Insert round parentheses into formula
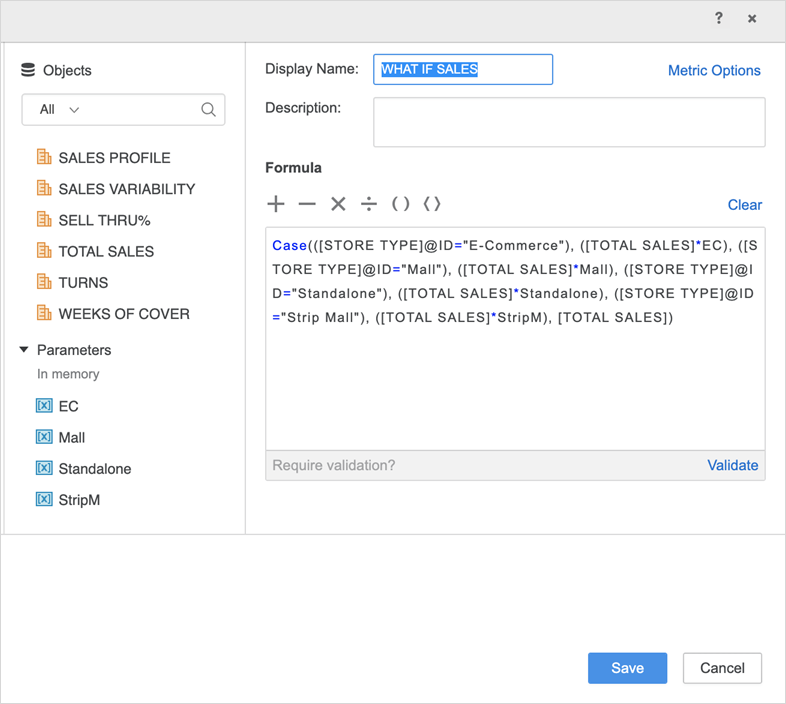786x704 pixels. [x=401, y=204]
